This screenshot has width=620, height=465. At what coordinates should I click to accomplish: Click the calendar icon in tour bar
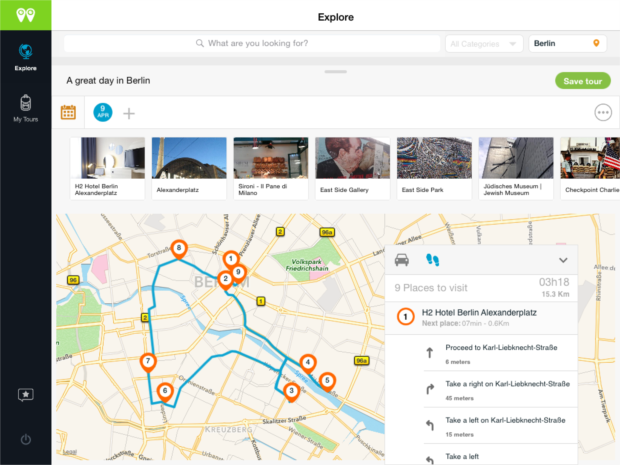click(69, 112)
